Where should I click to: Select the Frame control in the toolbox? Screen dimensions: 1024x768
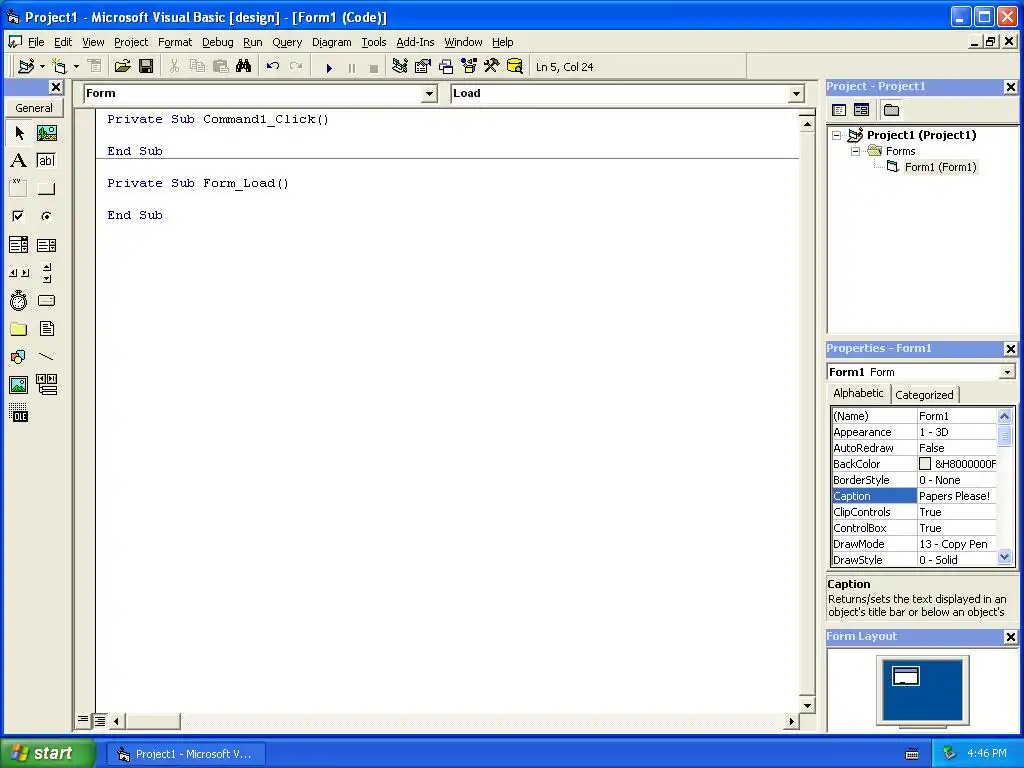tap(19, 189)
